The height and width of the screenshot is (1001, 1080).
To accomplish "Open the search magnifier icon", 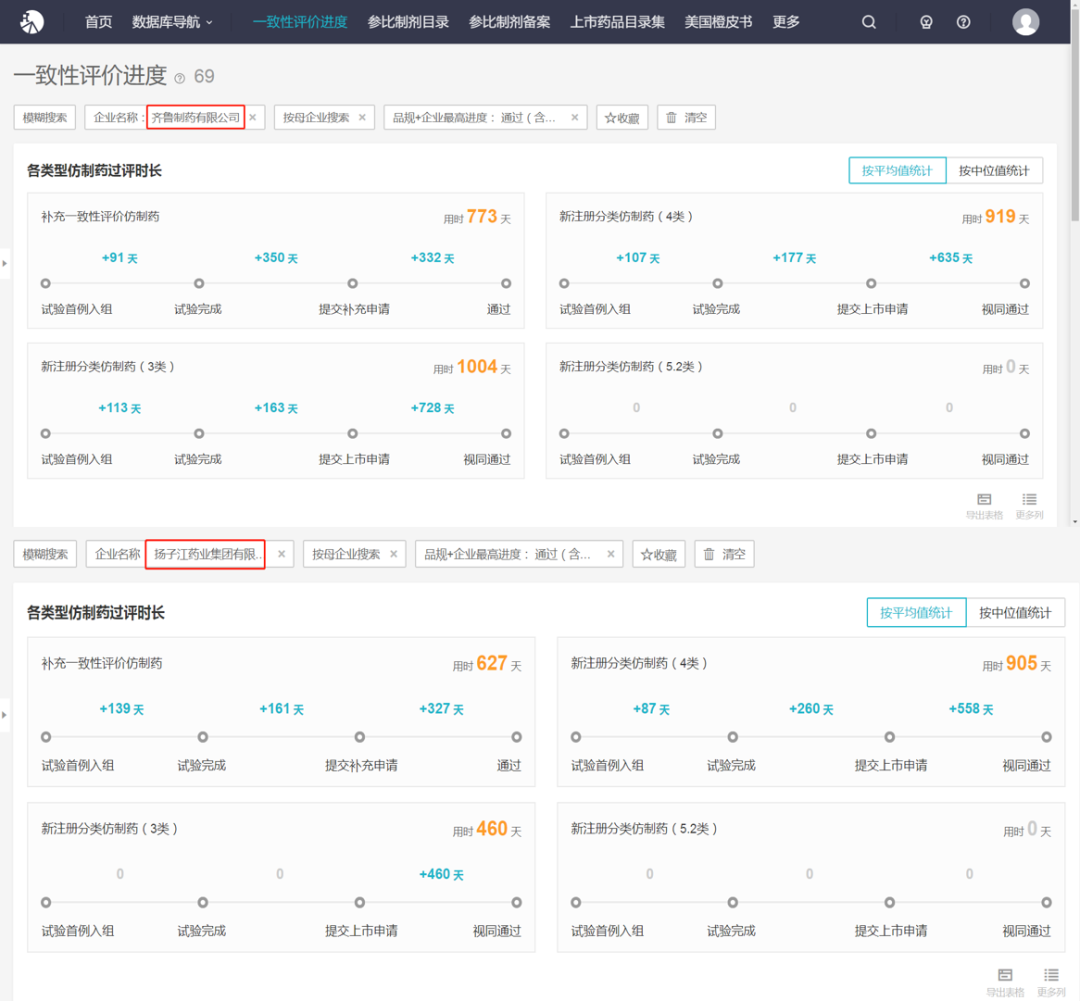I will 869,22.
